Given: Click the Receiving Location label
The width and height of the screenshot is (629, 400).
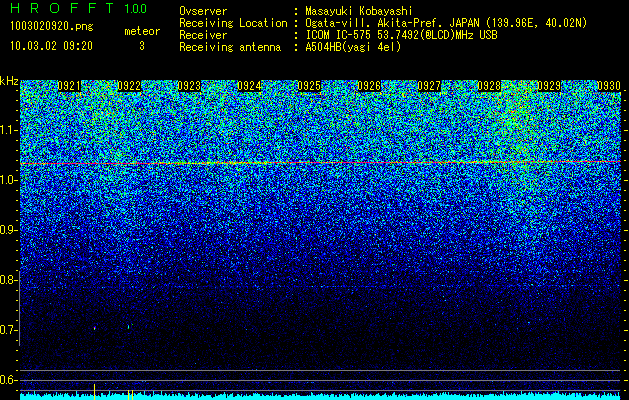Looking at the screenshot, I should tap(233, 23).
